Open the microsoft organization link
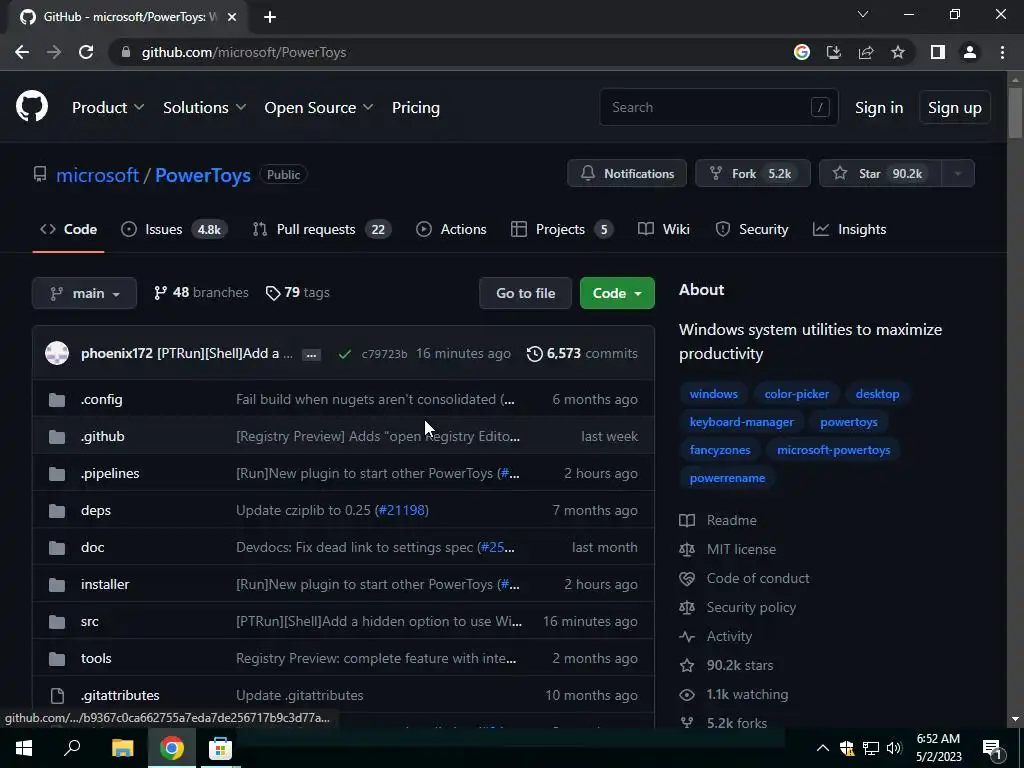The image size is (1024, 768). [x=97, y=175]
